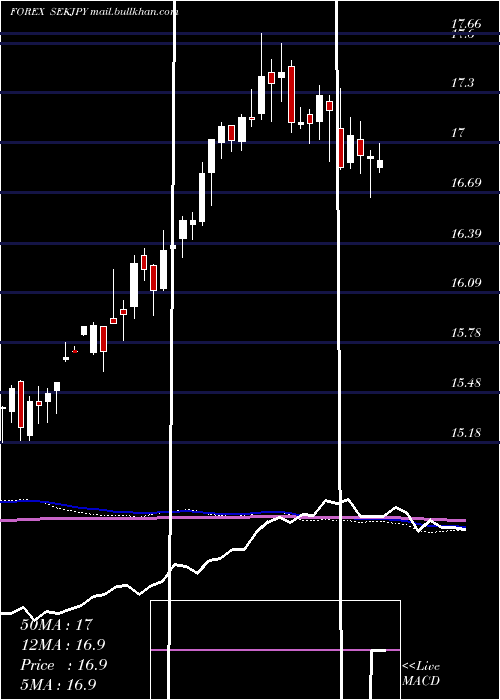Viewport: 500px width, 700px height.
Task: Click the Price : 16.9 readout
Action: [x=63, y=665]
